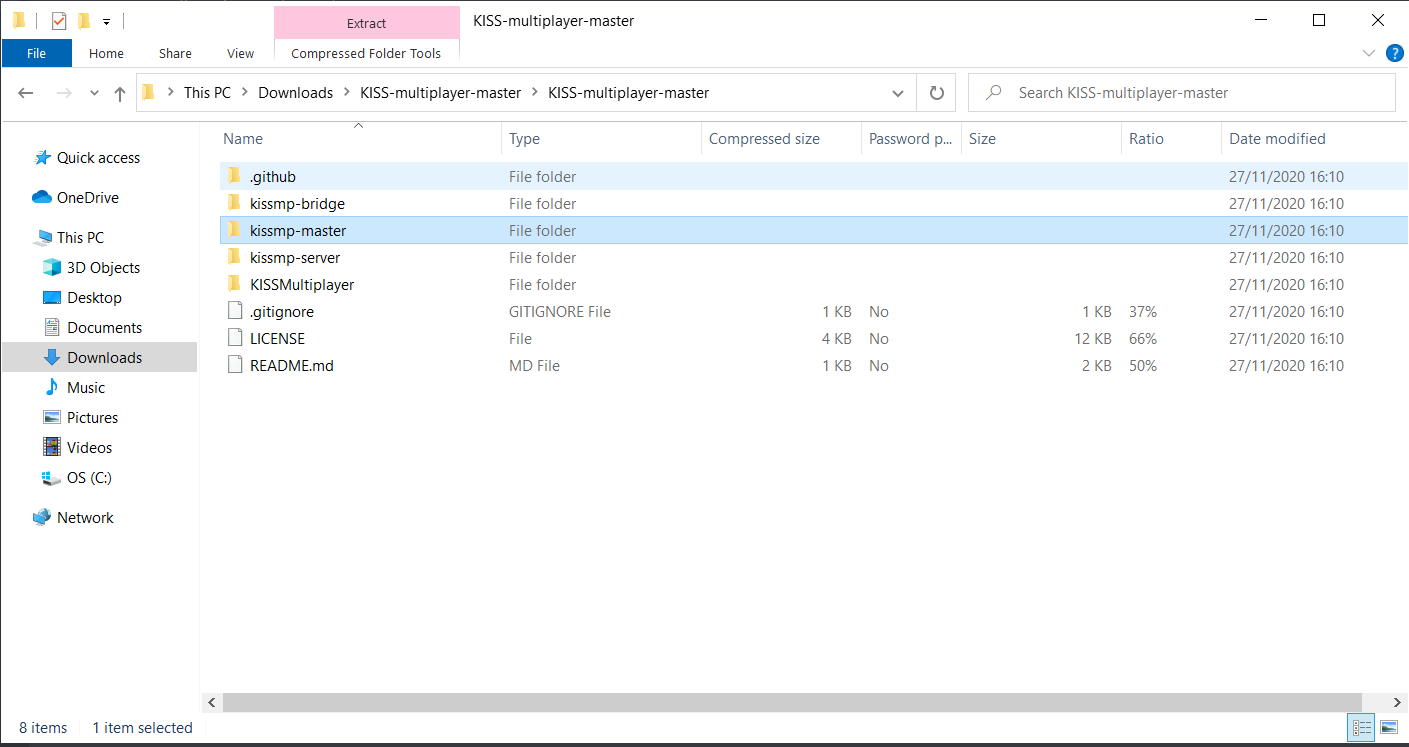The image size is (1409, 747).
Task: Click the Documents icon in sidebar
Action: (52, 328)
